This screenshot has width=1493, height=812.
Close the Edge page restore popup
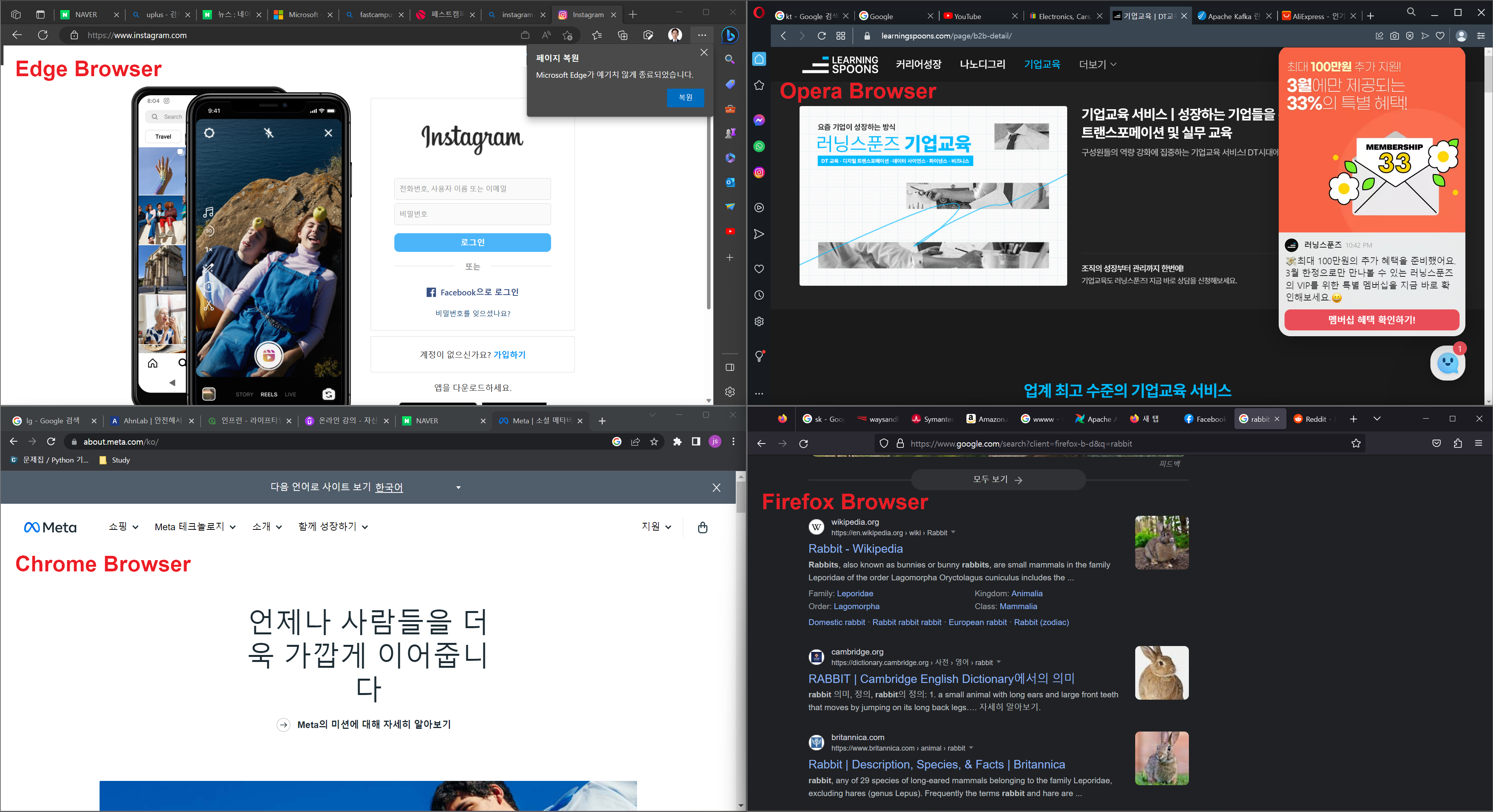tap(704, 52)
